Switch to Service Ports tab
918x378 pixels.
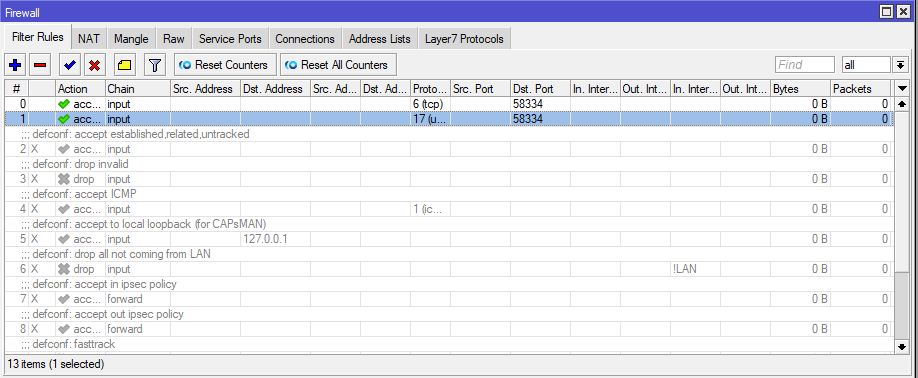(x=230, y=39)
